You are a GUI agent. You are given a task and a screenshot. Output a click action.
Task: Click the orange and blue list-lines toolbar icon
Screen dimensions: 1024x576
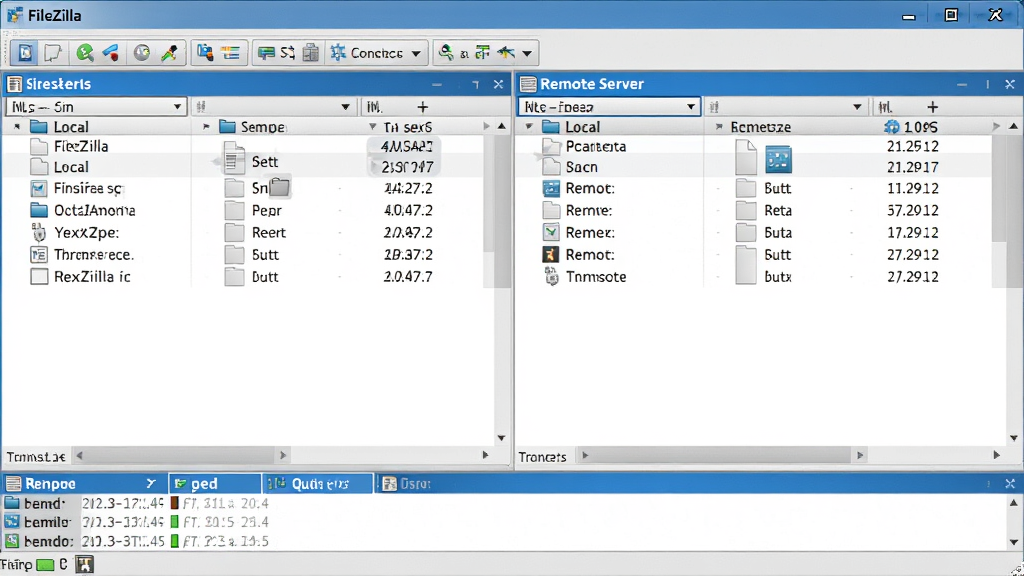(230, 53)
